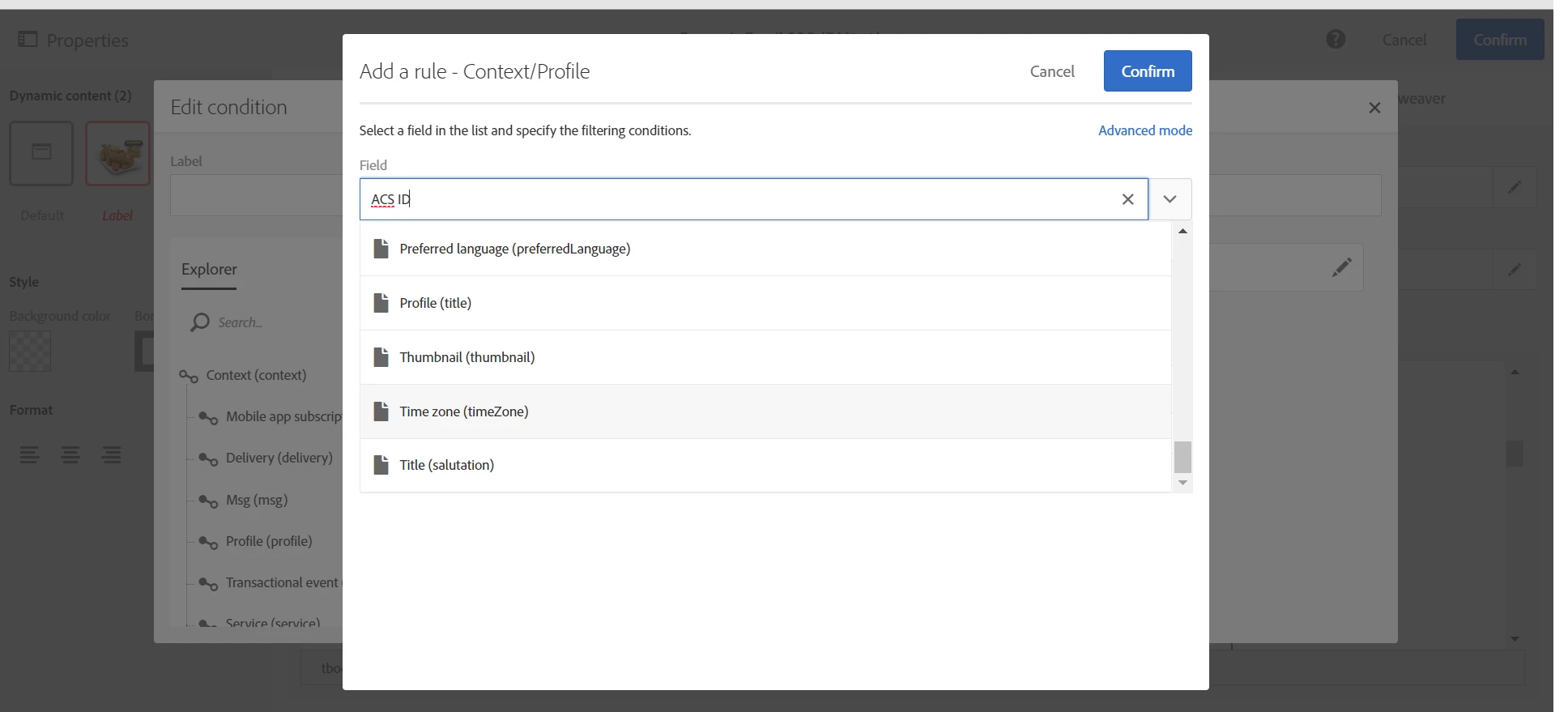The width and height of the screenshot is (1568, 712).
Task: Close the Edit condition panel
Action: pyautogui.click(x=1374, y=108)
